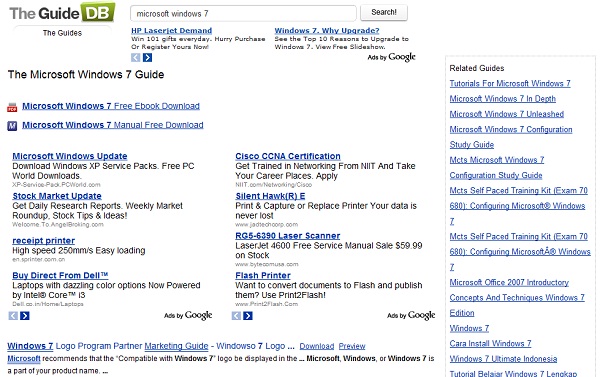Screen dimensions: 600x377
Task: Show next ads in right ad block
Action: 248,316
